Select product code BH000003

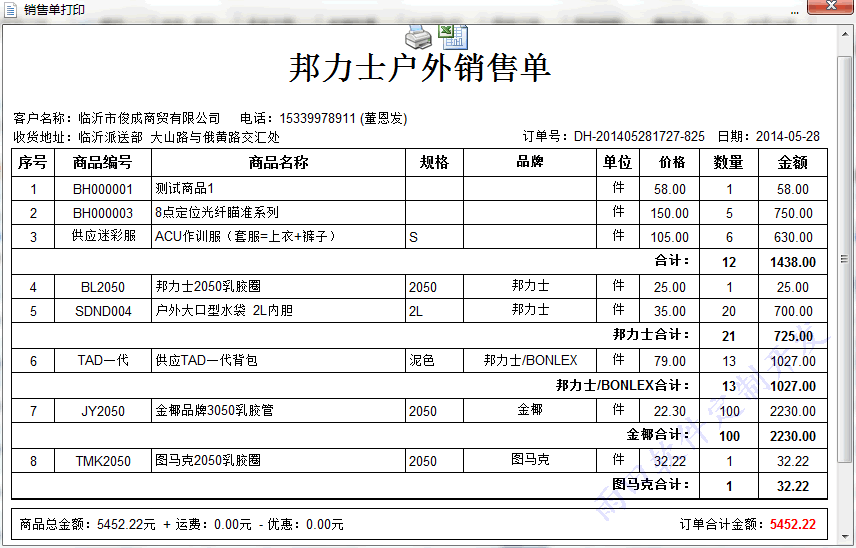click(x=103, y=213)
